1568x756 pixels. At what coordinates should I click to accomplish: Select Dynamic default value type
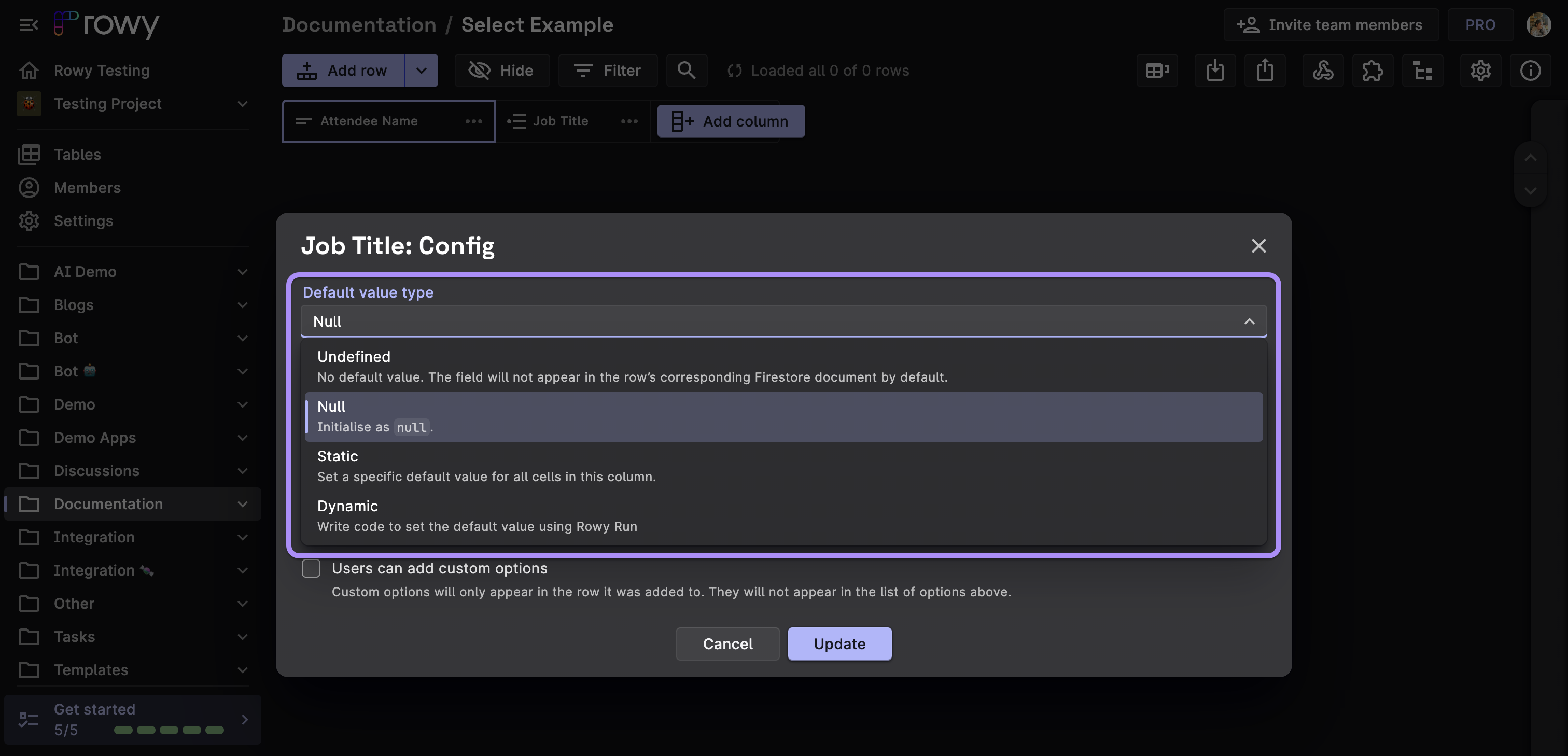pyautogui.click(x=347, y=506)
